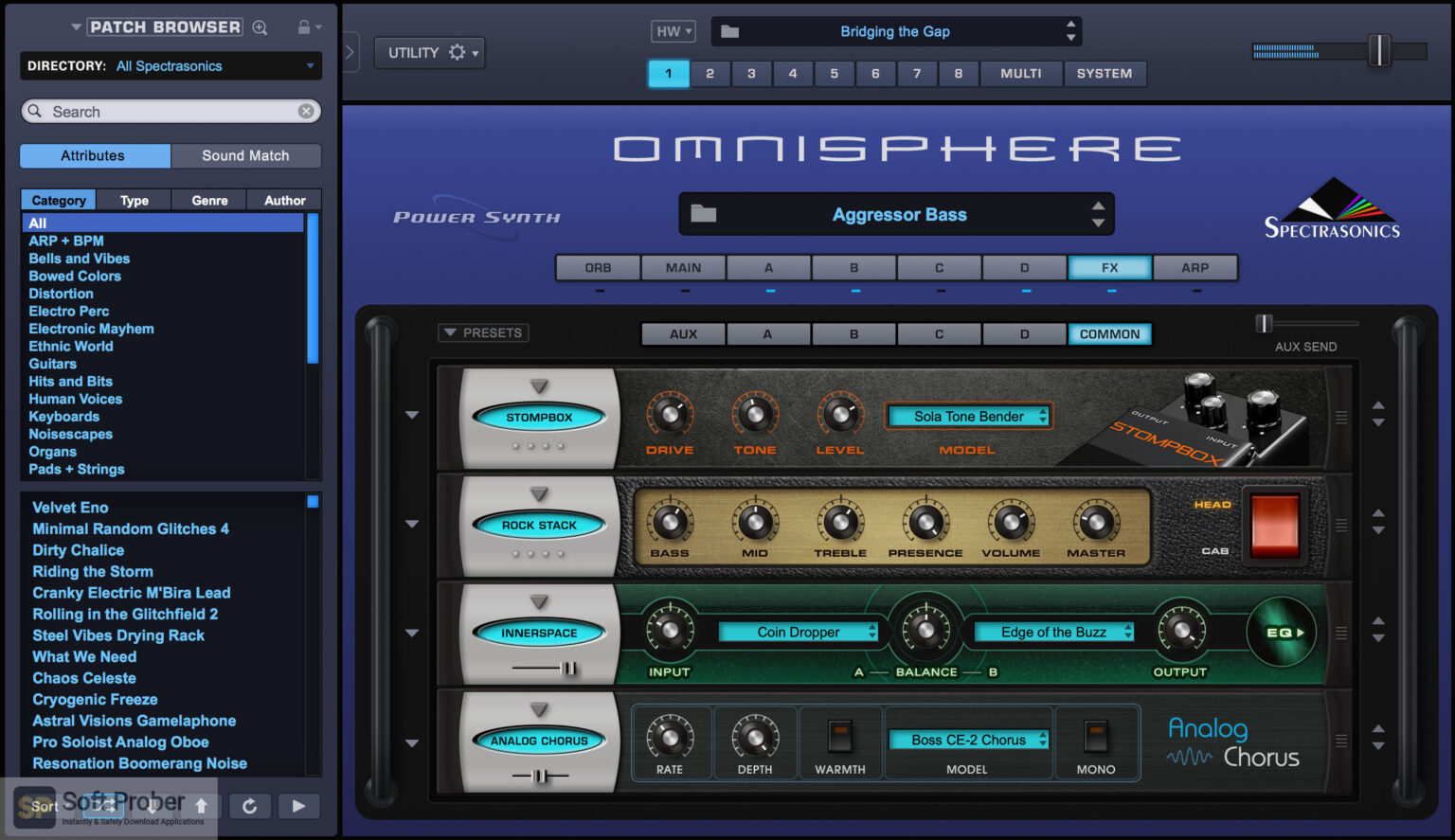Collapse the patch browser side arrow

pyautogui.click(x=350, y=52)
